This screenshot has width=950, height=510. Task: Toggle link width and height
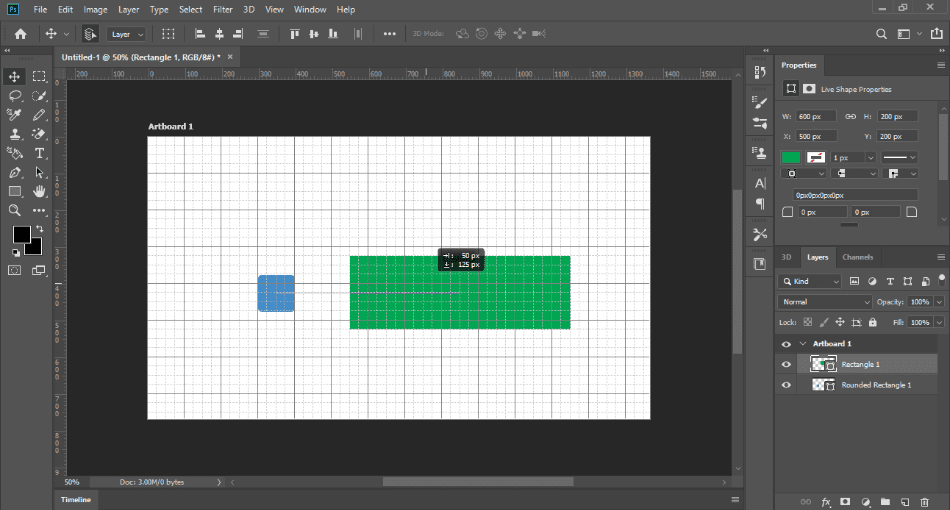pyautogui.click(x=851, y=116)
